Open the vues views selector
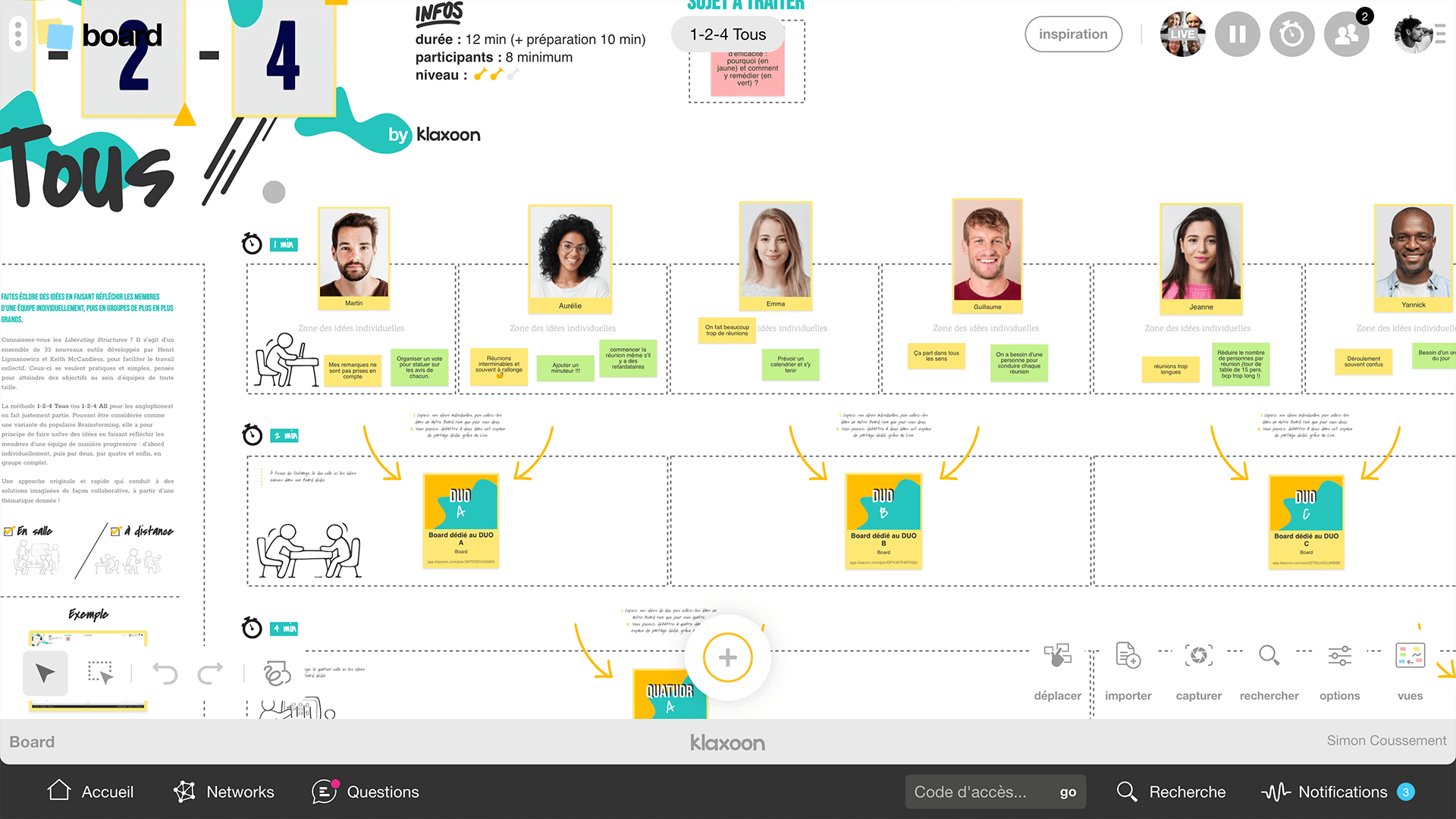Viewport: 1456px width, 819px height. 1410,656
